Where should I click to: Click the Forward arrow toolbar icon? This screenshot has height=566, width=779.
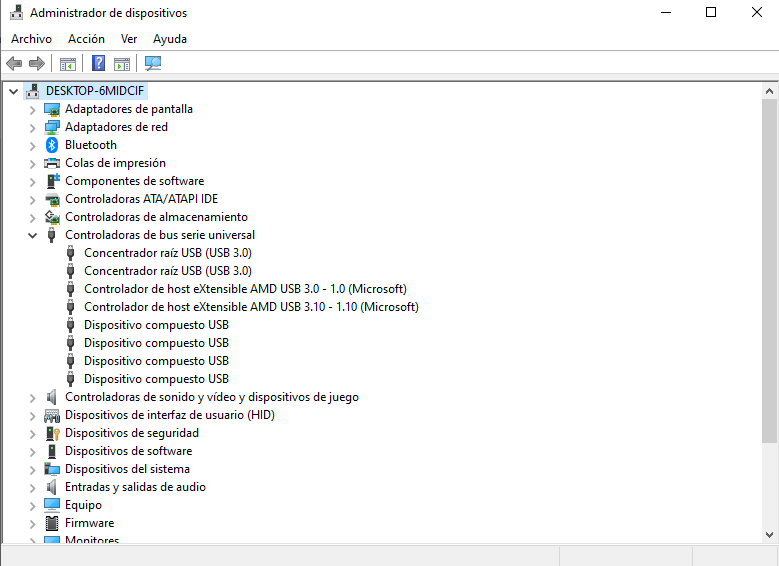pos(37,63)
